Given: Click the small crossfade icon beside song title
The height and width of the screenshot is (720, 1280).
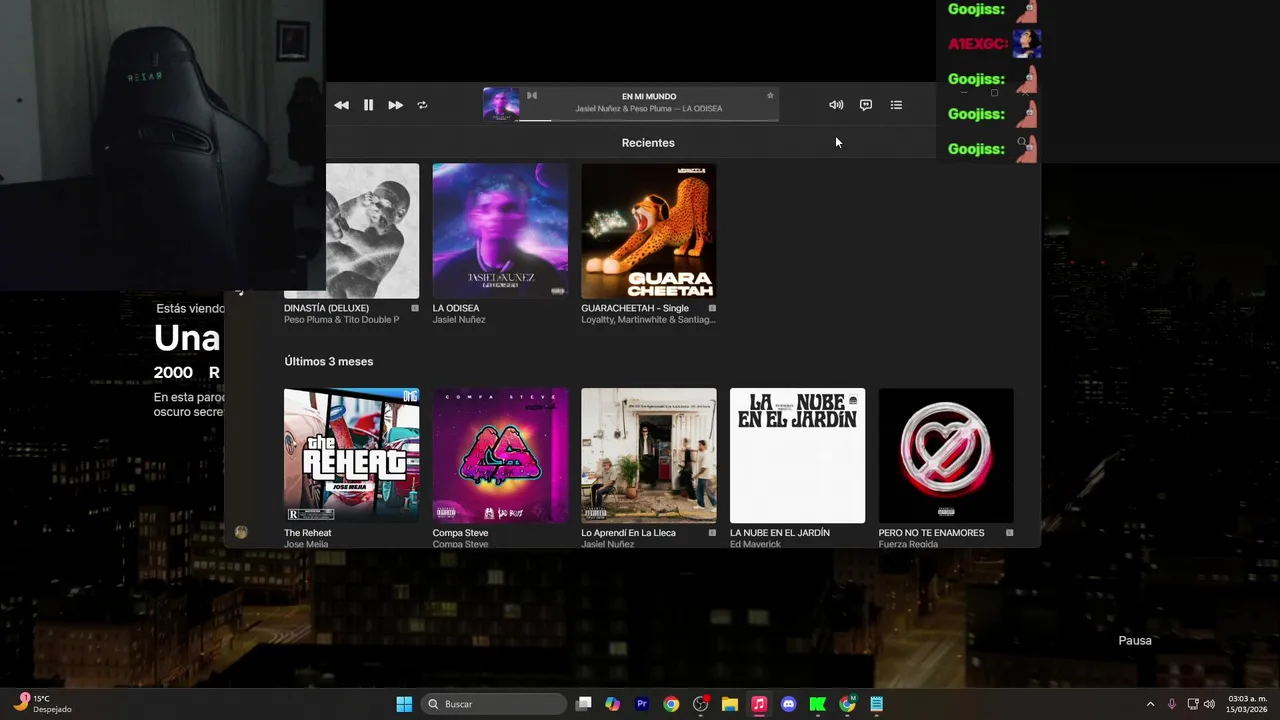Looking at the screenshot, I should point(532,96).
